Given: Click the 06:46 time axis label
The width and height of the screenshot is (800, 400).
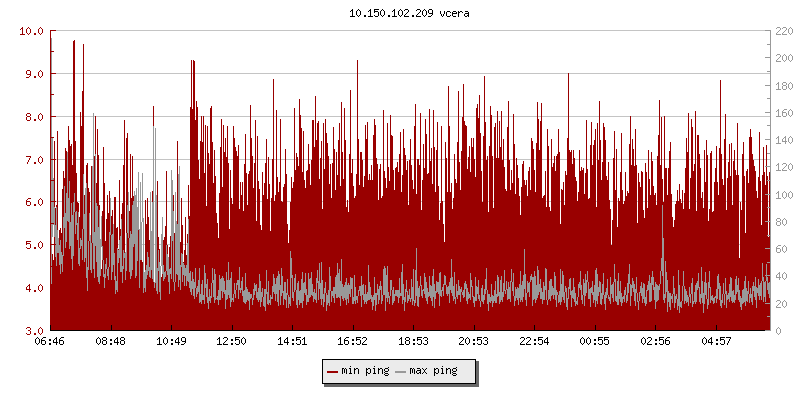Looking at the screenshot, I should coord(50,341).
